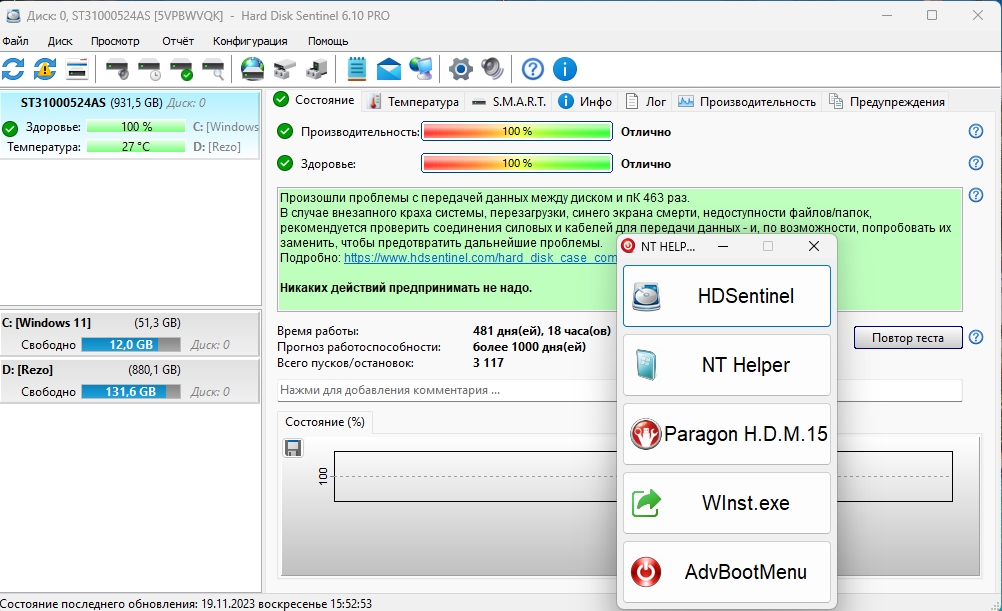Launch HDSentinel from NT Helper window
This screenshot has height=611, width=1002.
727,296
